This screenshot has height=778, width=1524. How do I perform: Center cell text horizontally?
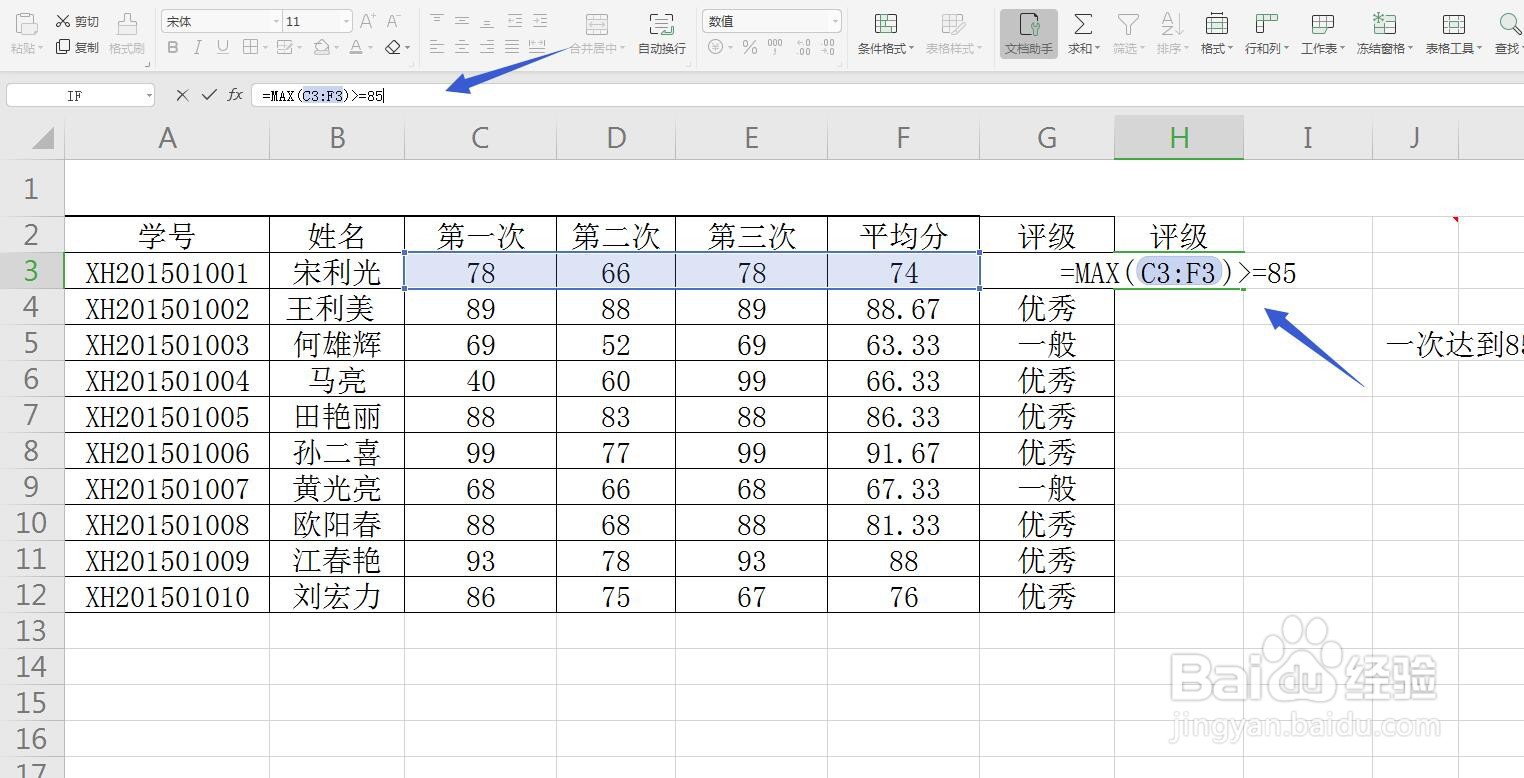[462, 47]
